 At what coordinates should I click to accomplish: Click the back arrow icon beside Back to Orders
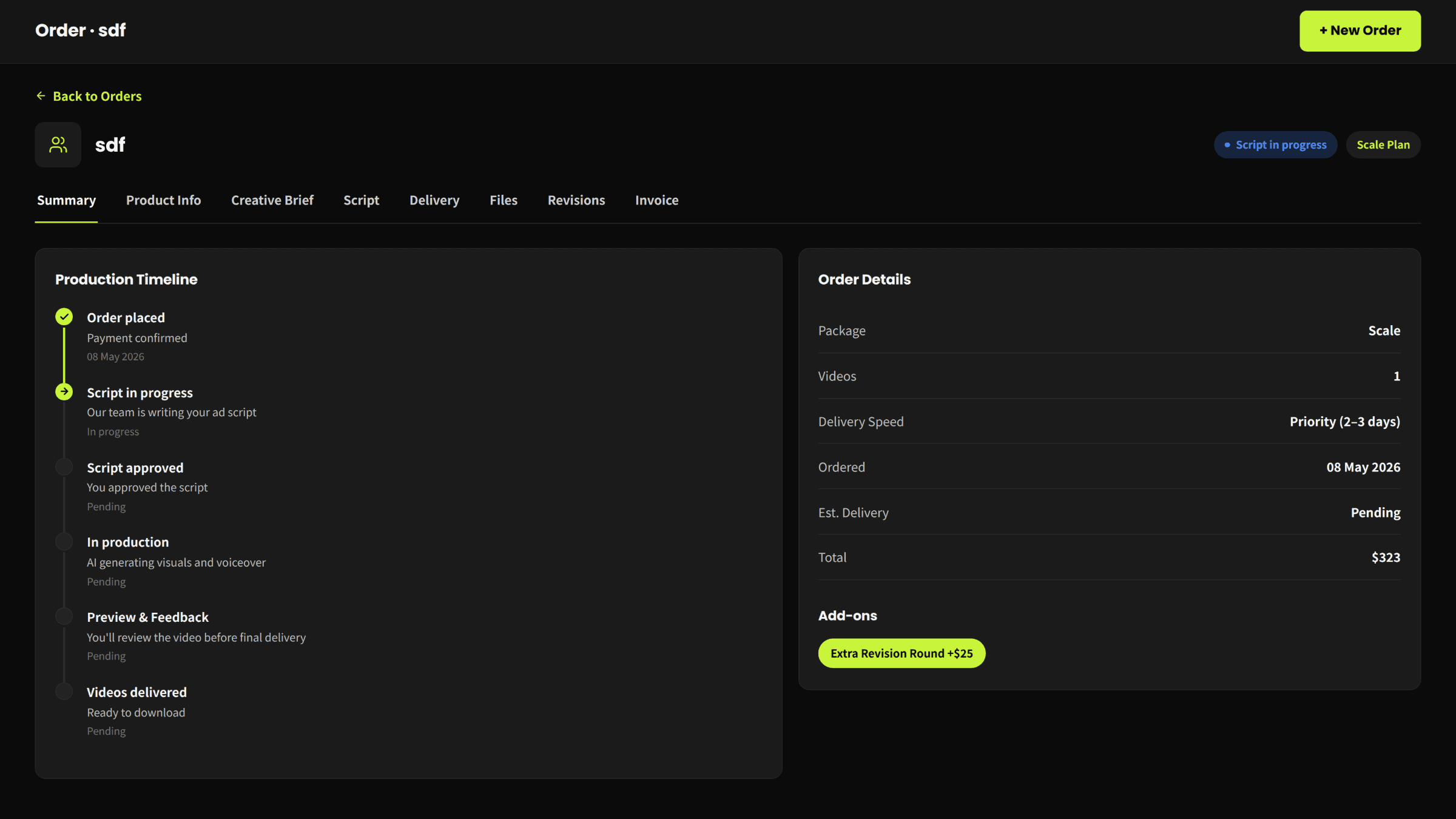coord(41,96)
